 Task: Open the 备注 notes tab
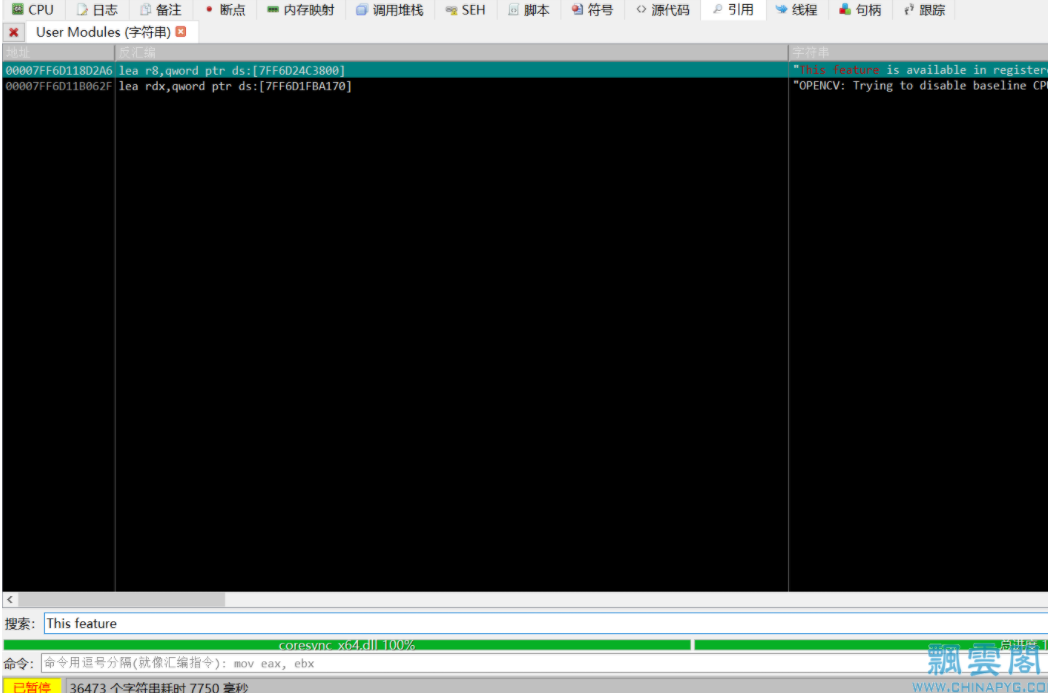point(160,10)
